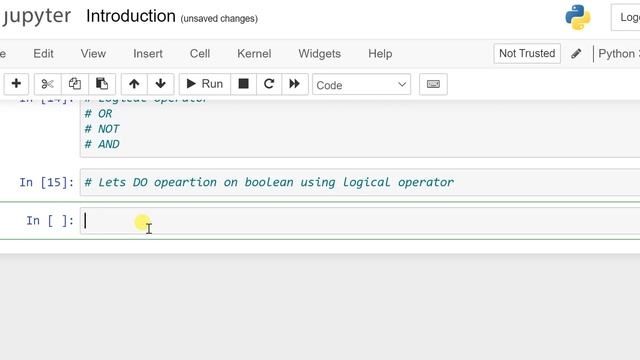The height and width of the screenshot is (360, 640).
Task: Open the Cell menu
Action: pyautogui.click(x=200, y=53)
